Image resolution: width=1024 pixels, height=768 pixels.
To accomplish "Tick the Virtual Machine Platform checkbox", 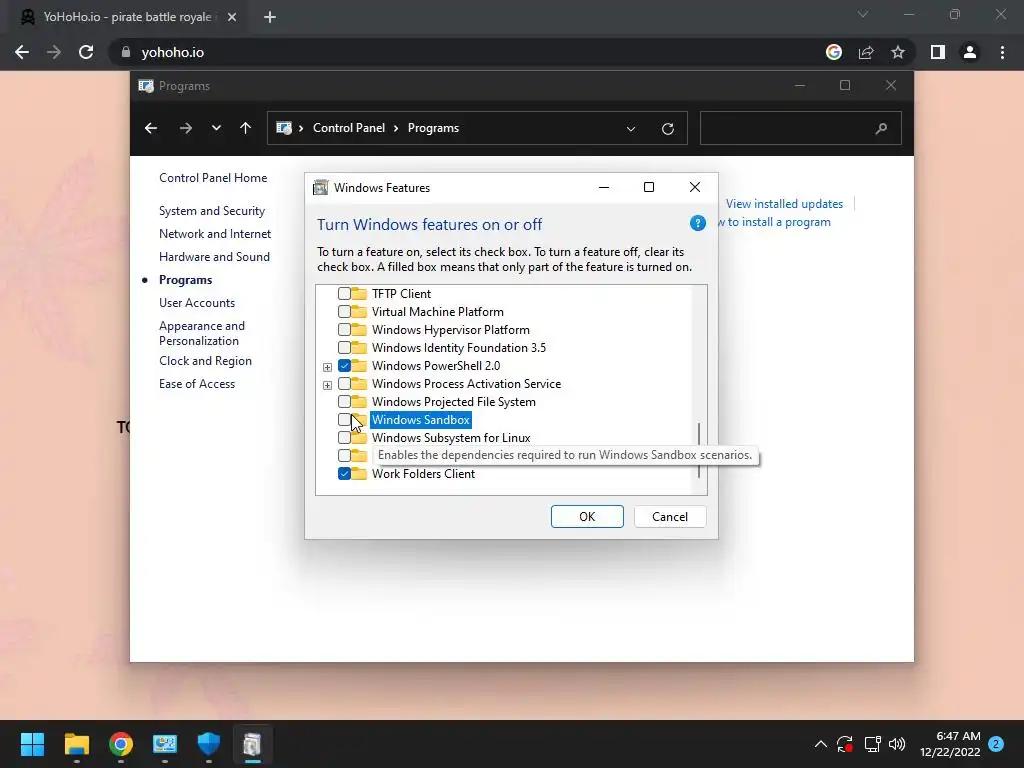I will [344, 312].
